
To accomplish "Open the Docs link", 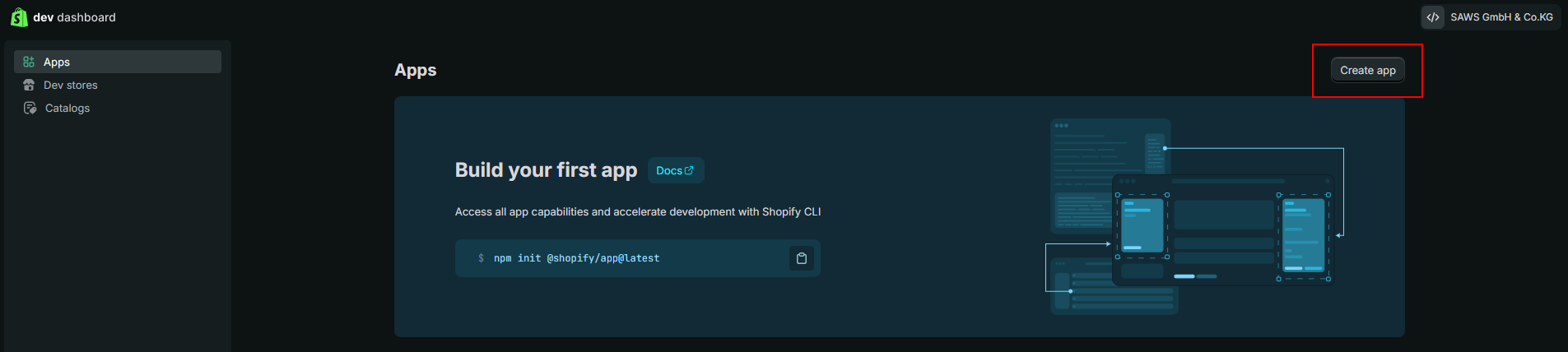I will point(676,170).
